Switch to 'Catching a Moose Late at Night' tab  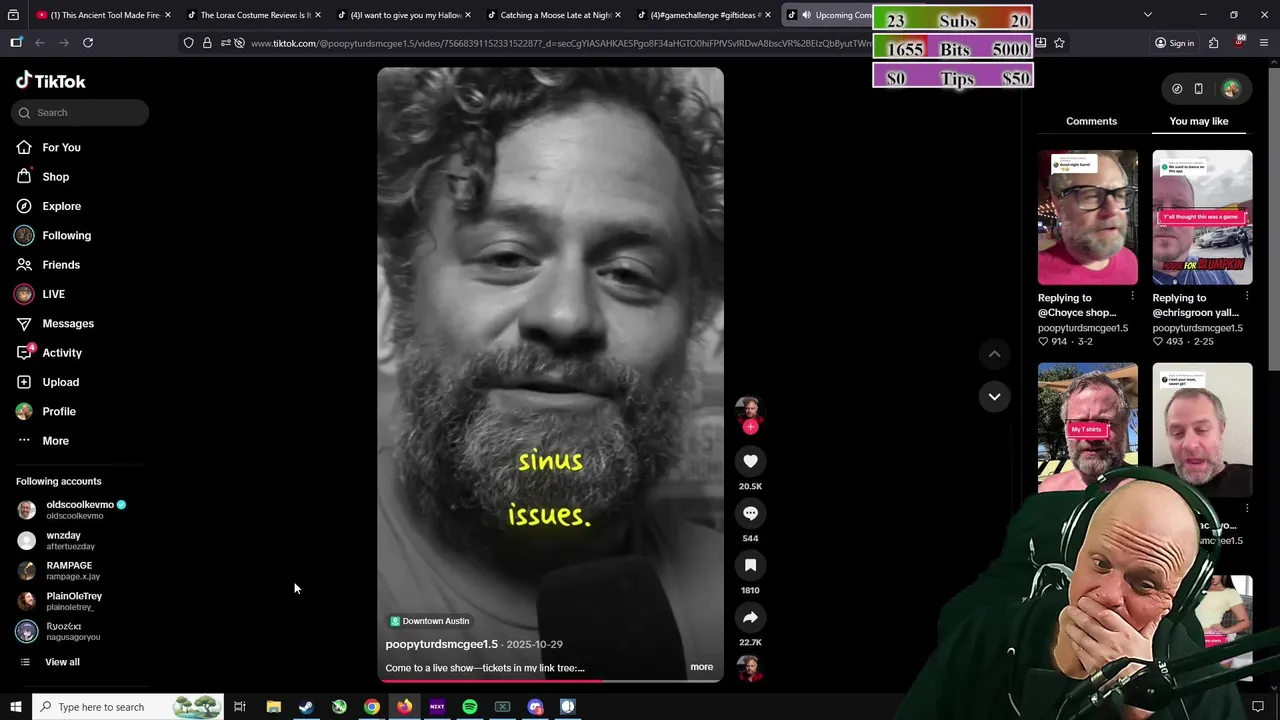[554, 15]
